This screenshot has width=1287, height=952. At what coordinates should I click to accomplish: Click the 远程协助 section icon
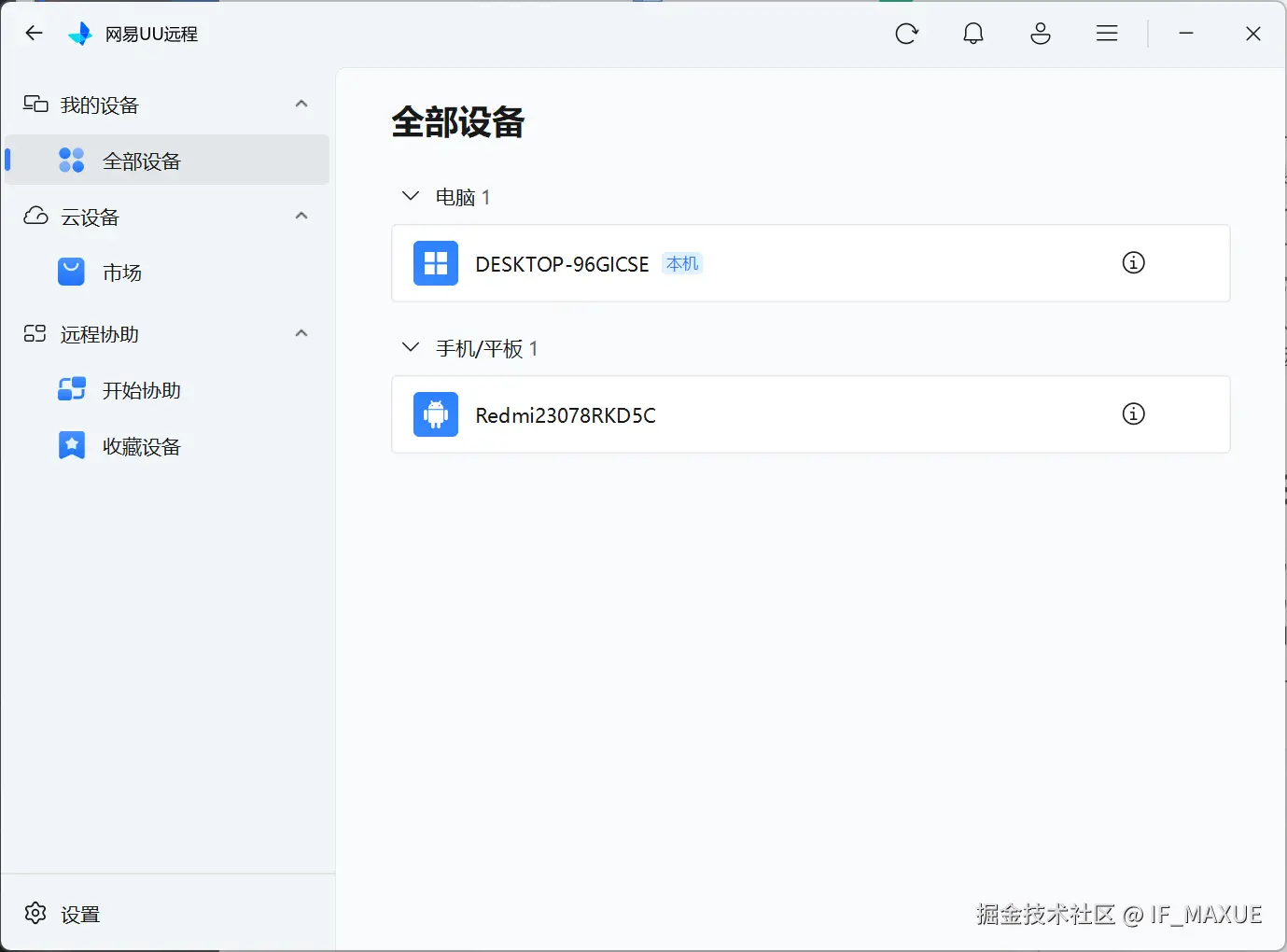point(35,333)
